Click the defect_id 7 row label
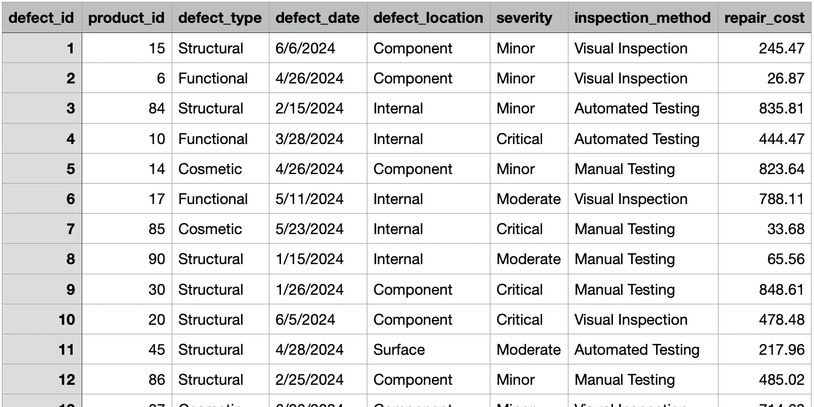Image resolution: width=814 pixels, height=407 pixels. pyautogui.click(x=41, y=229)
